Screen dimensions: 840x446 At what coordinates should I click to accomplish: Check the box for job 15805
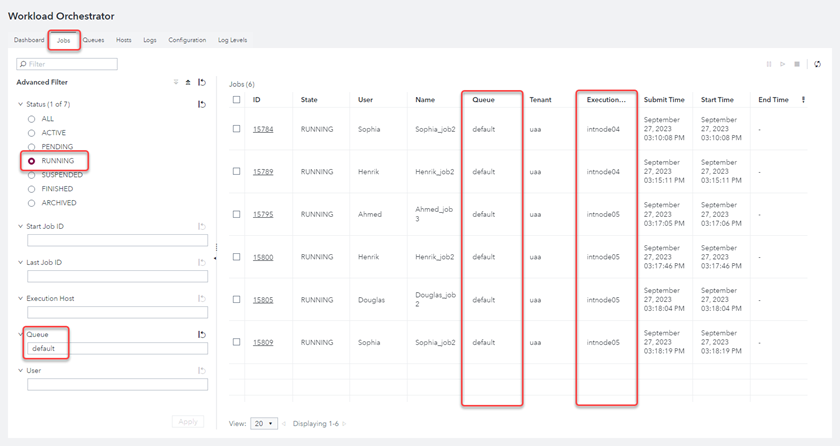tap(236, 299)
